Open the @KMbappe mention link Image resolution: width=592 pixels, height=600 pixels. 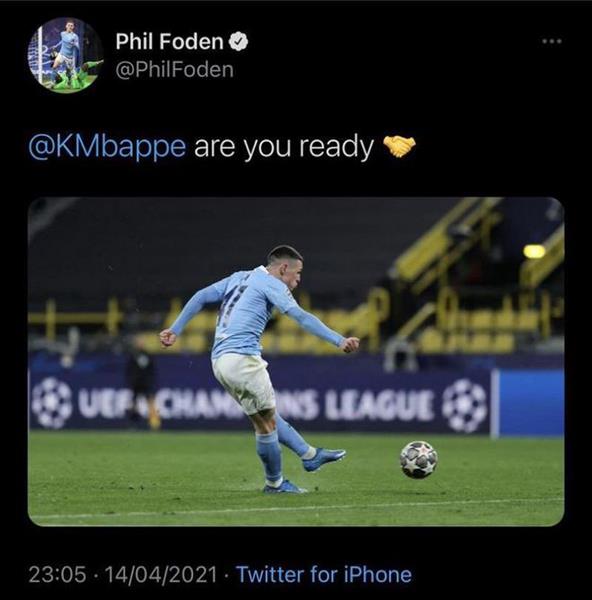click(107, 147)
